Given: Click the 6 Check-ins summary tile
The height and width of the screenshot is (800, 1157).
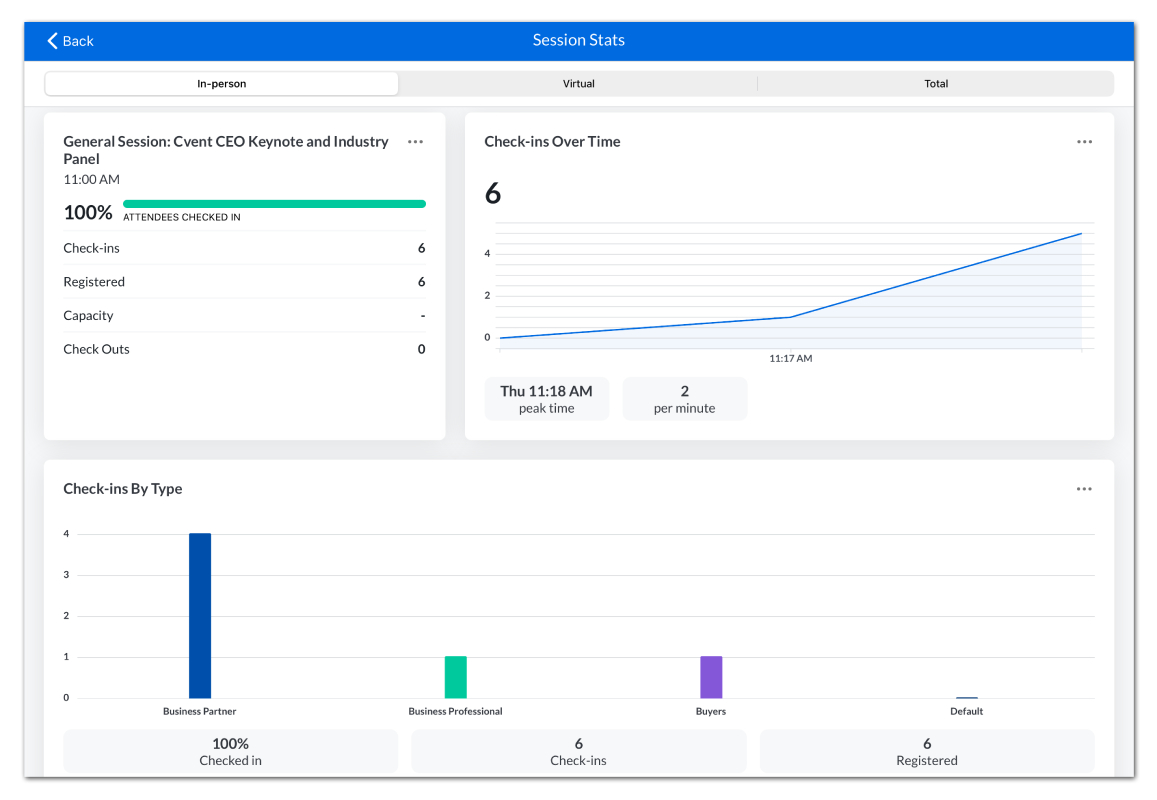Looking at the screenshot, I should pos(578,751).
